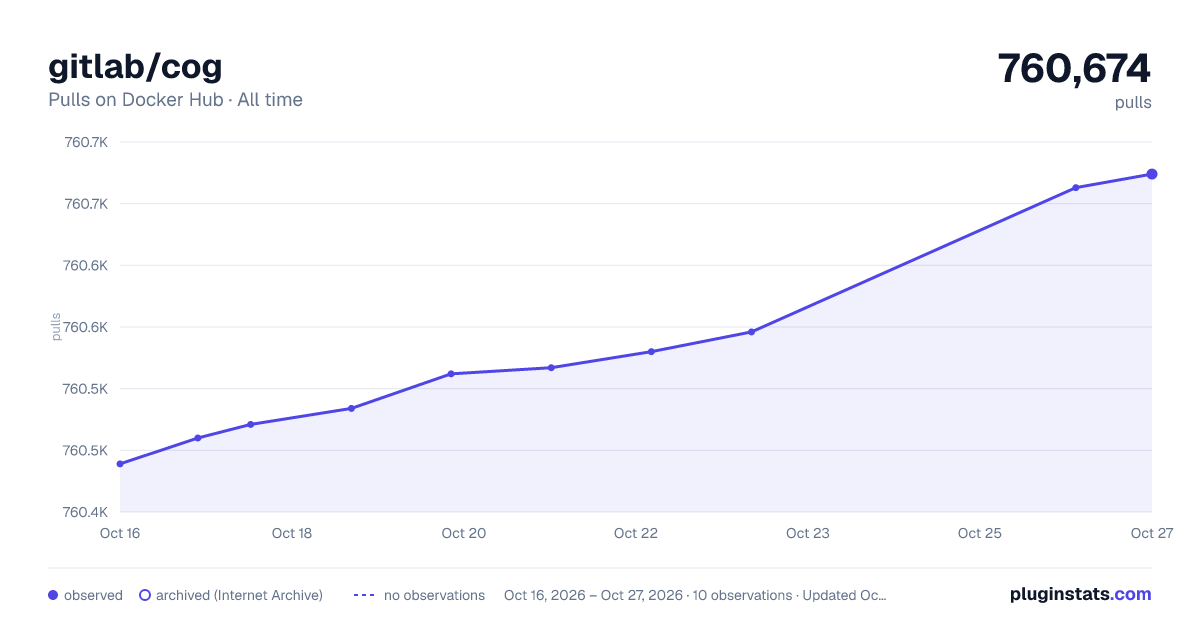Click the observed legend dot icon
Image resolution: width=1200 pixels, height=630 pixels.
pyautogui.click(x=53, y=595)
